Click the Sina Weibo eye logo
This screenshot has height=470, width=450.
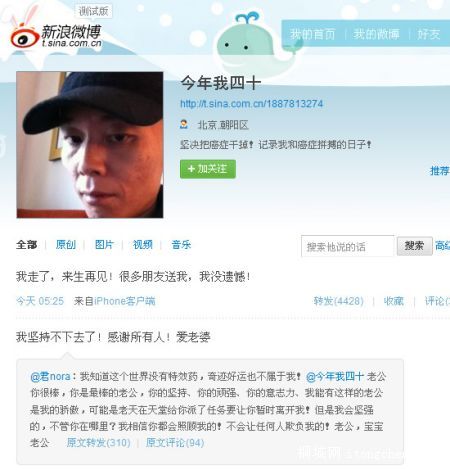[x=25, y=37]
